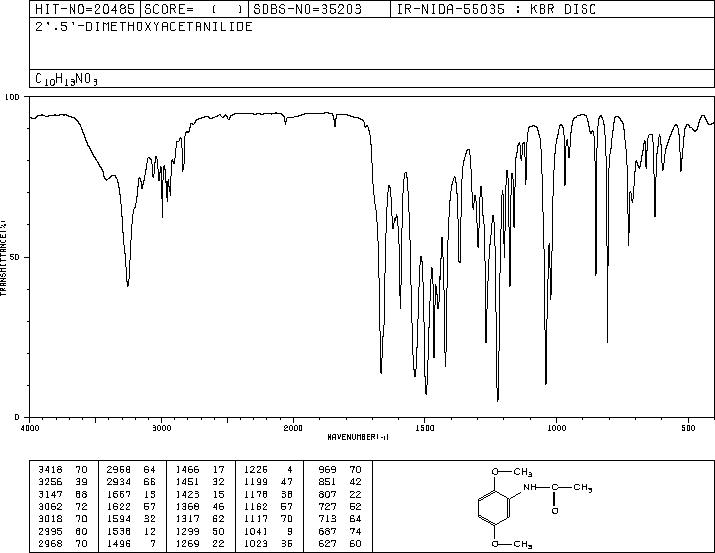Image resolution: width=715 pixels, height=553 pixels.
Task: Select peak value 1299 in the table
Action: 187,532
